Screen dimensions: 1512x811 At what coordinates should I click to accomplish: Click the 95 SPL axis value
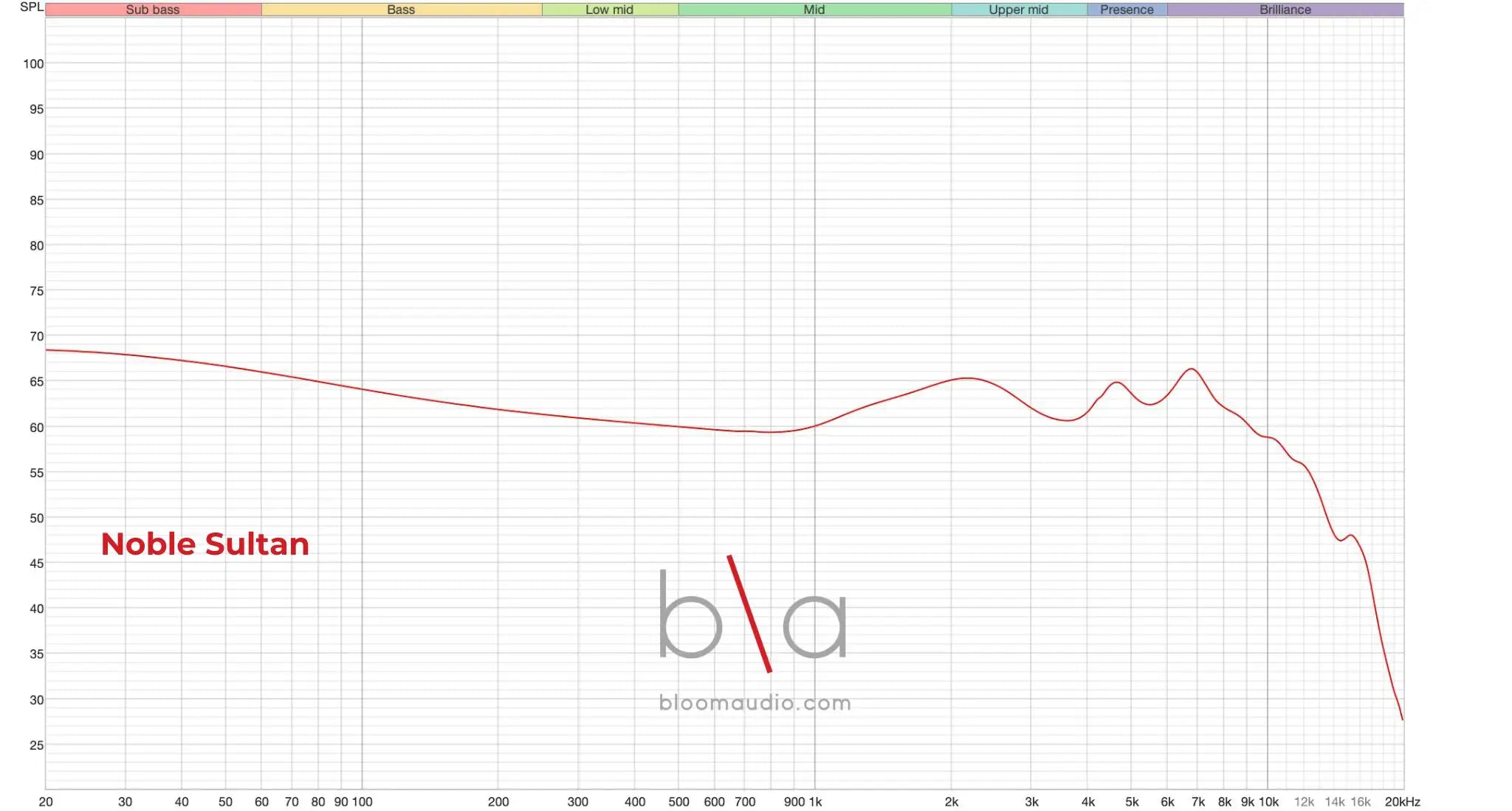click(36, 109)
